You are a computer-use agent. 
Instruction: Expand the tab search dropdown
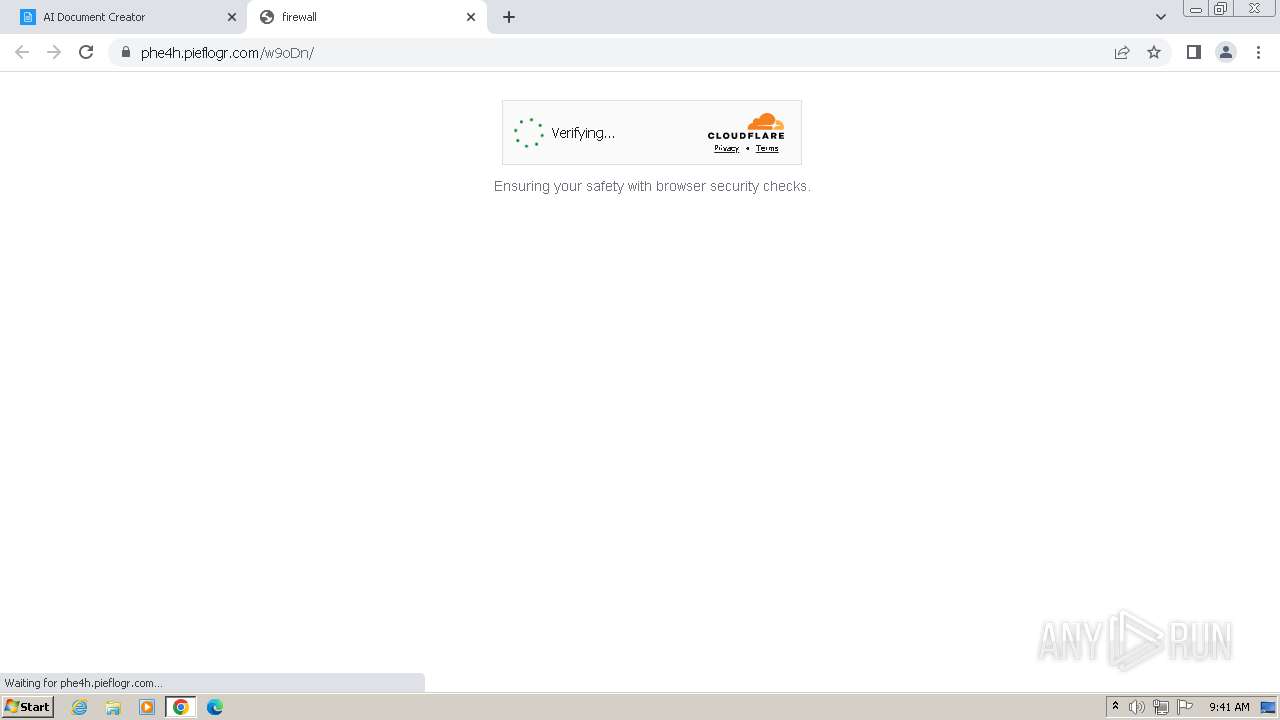tap(1161, 17)
